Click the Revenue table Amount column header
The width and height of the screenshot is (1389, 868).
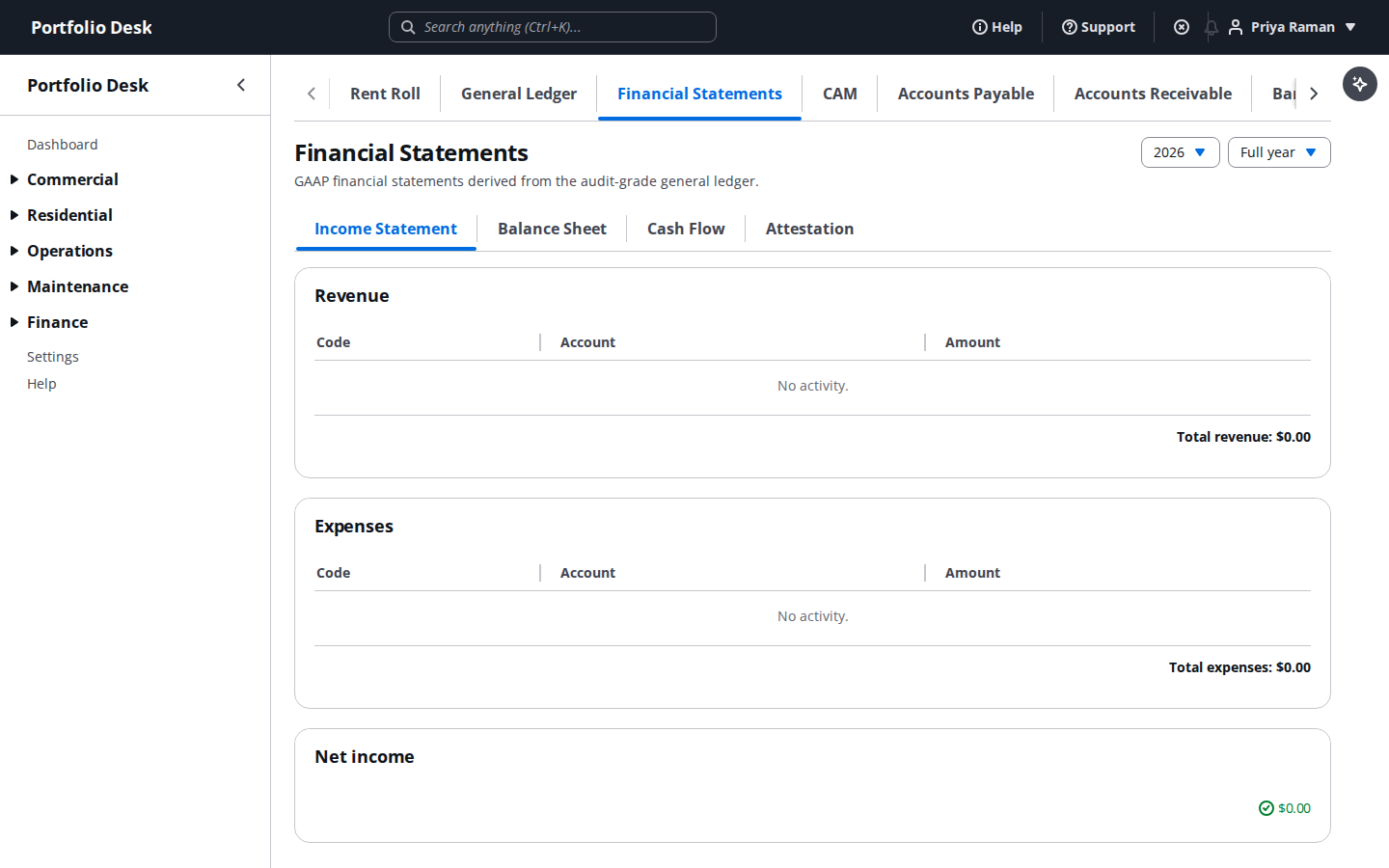pyautogui.click(x=972, y=342)
